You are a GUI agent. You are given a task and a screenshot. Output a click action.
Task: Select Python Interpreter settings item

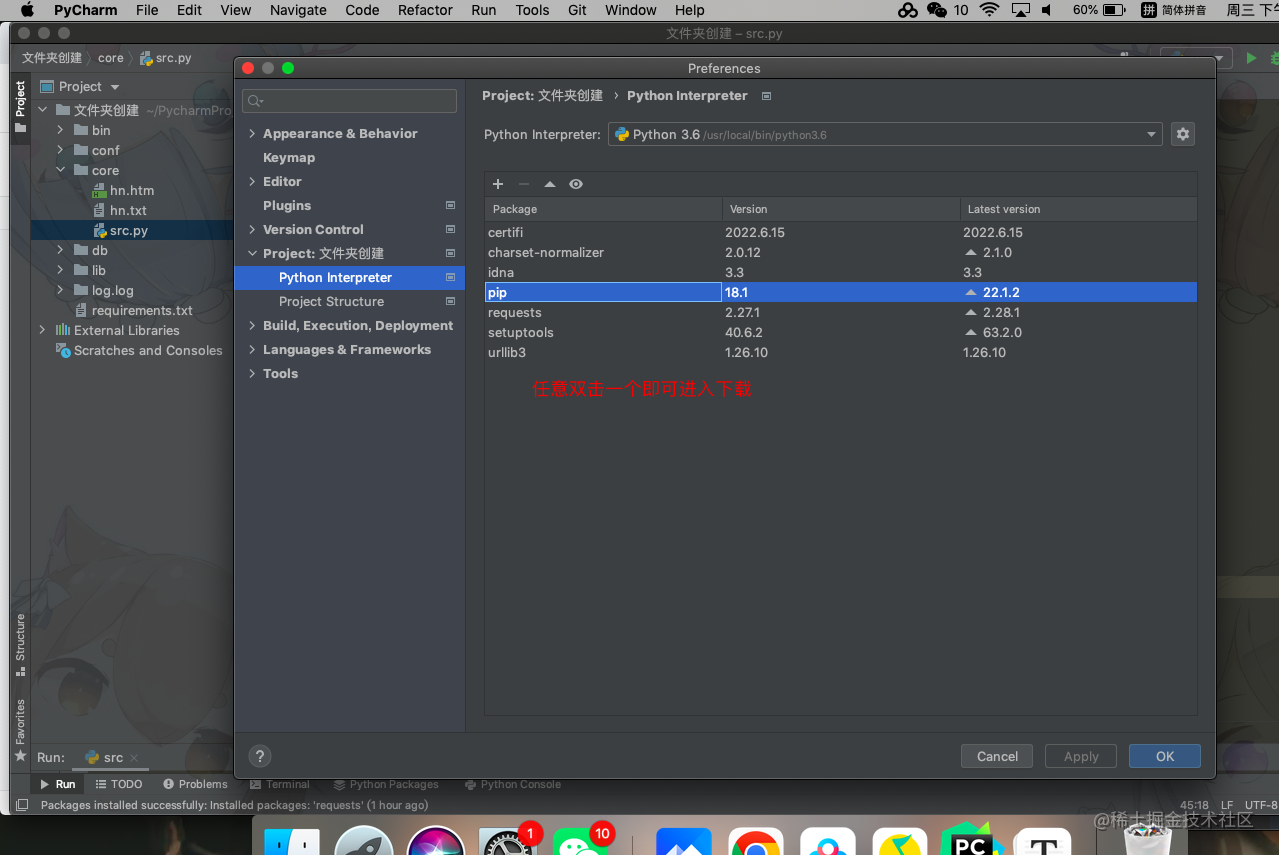(x=349, y=277)
